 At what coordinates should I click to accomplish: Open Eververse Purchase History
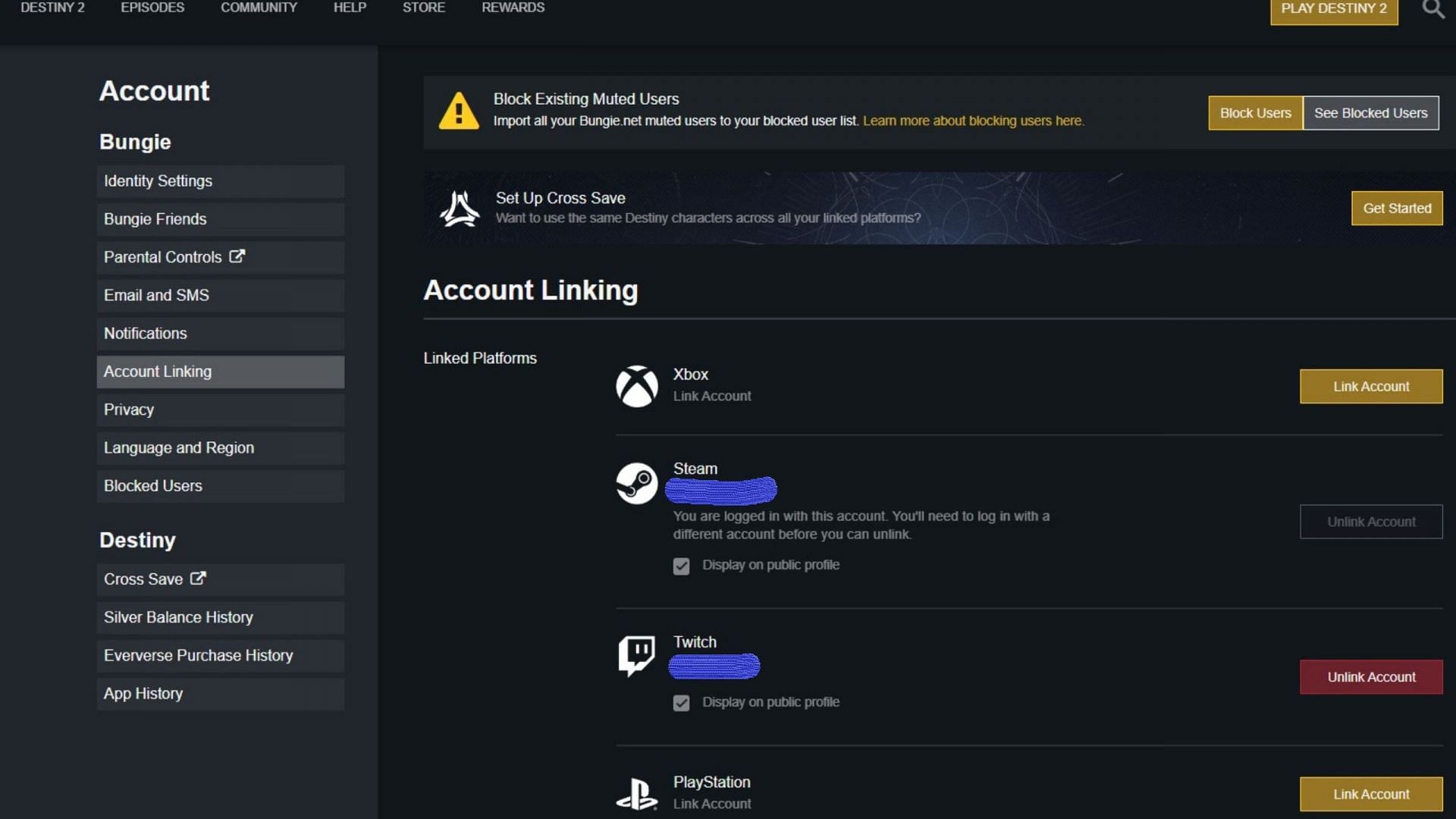(221, 655)
